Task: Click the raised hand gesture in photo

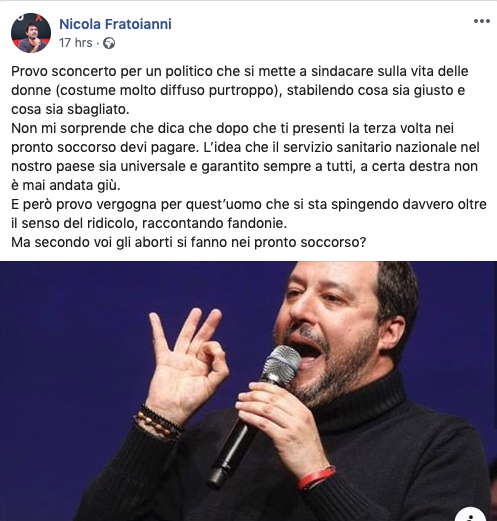Action: tap(188, 363)
